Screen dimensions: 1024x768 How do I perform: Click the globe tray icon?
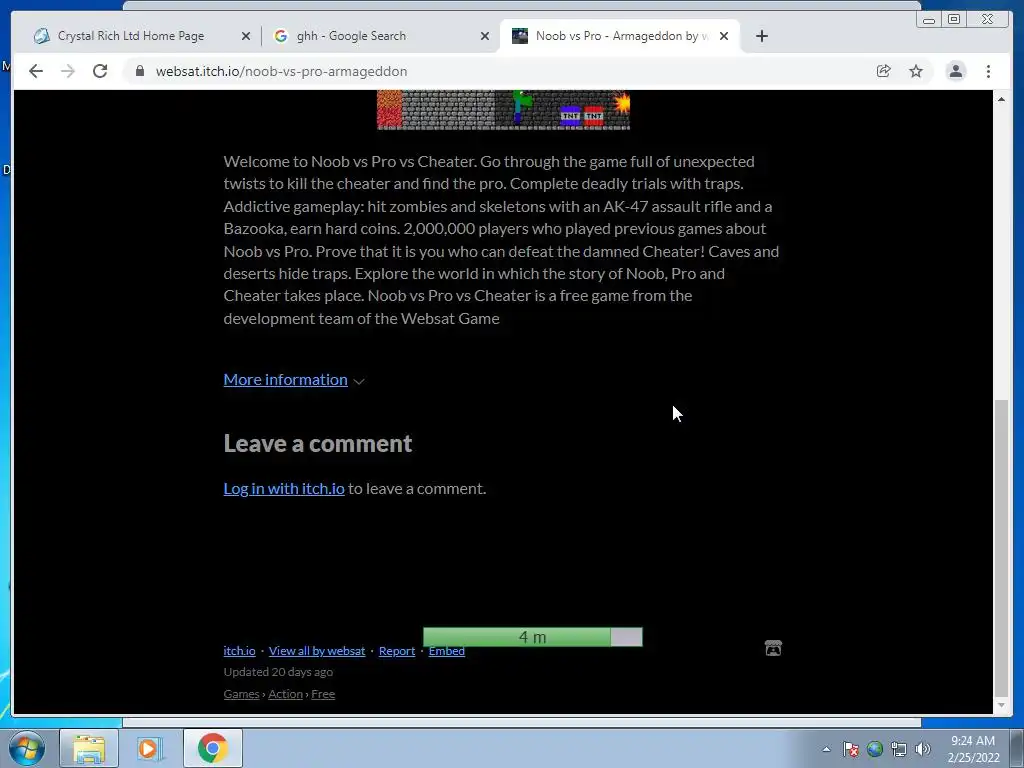tap(875, 749)
